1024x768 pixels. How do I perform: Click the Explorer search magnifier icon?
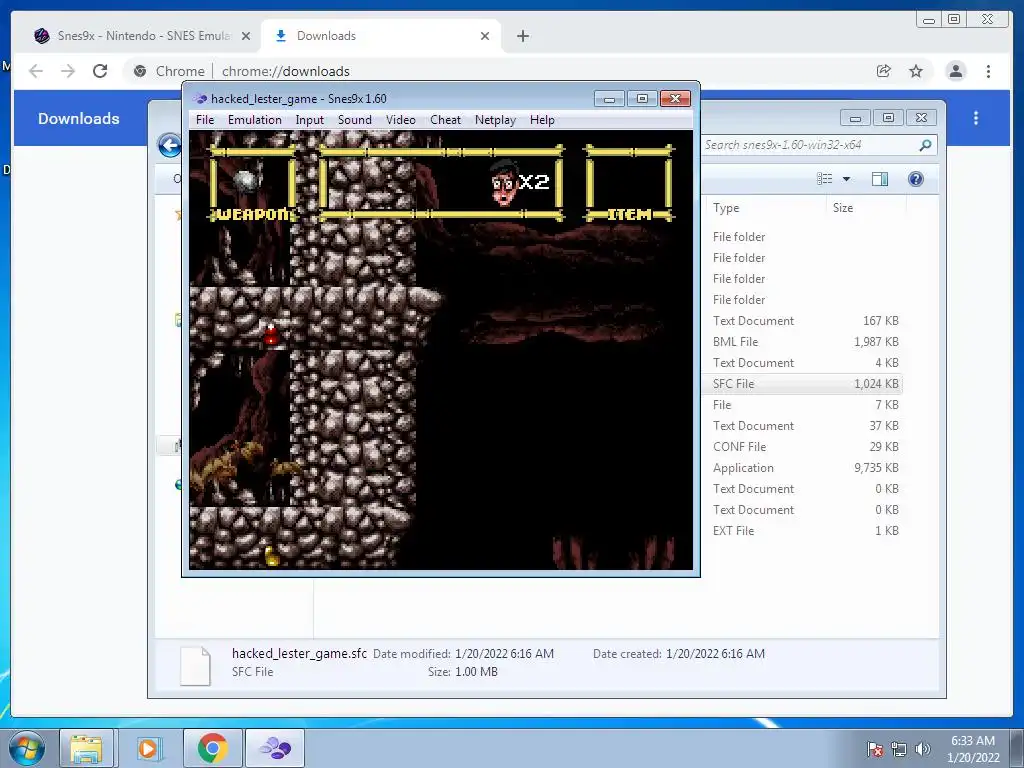click(925, 145)
